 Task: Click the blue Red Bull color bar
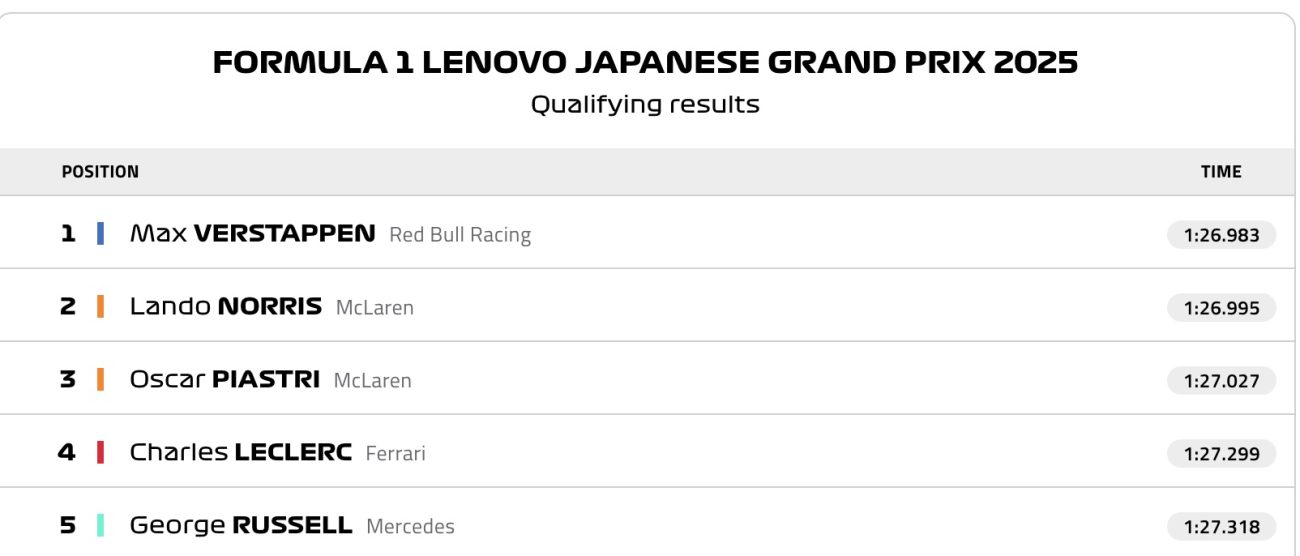pyautogui.click(x=100, y=234)
